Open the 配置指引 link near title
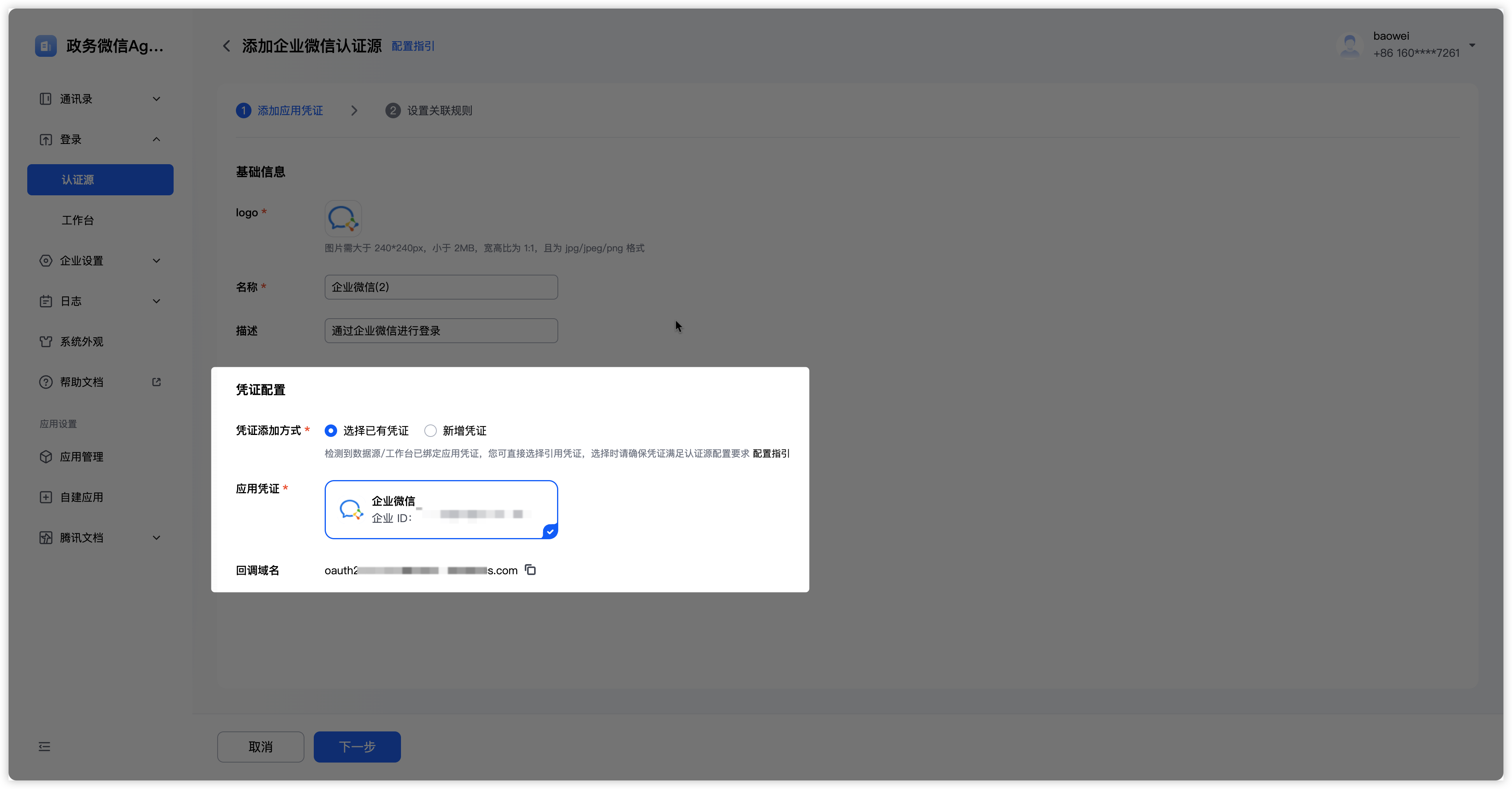1512x789 pixels. (413, 46)
